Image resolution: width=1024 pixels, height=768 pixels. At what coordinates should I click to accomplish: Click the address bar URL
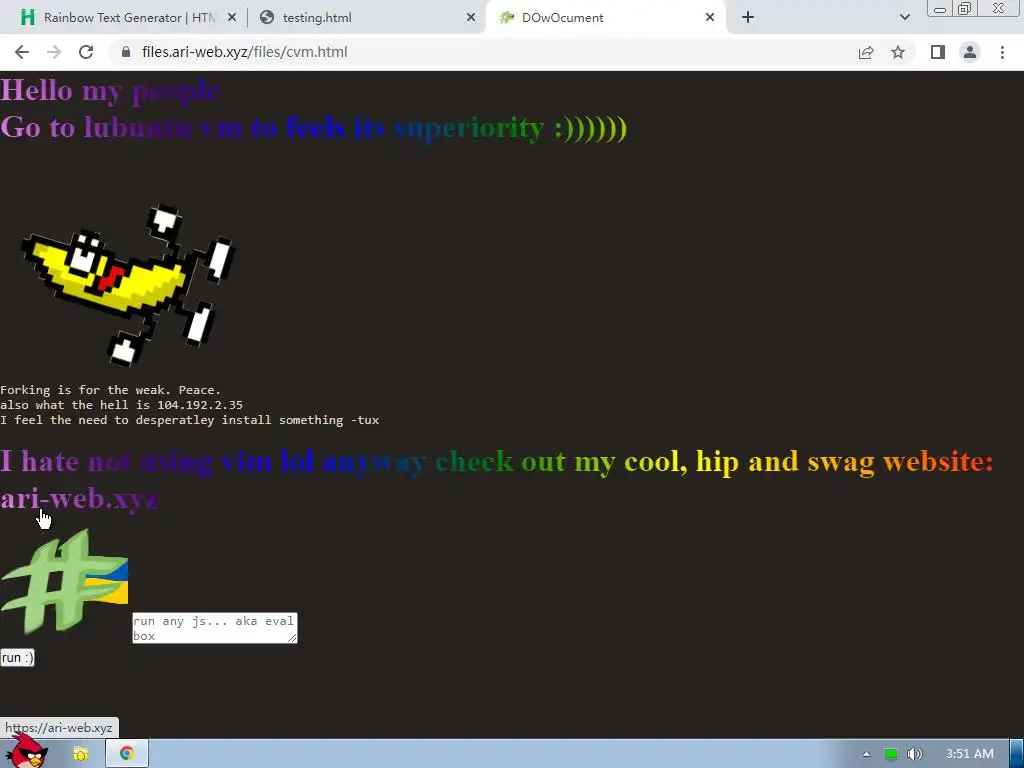point(245,52)
